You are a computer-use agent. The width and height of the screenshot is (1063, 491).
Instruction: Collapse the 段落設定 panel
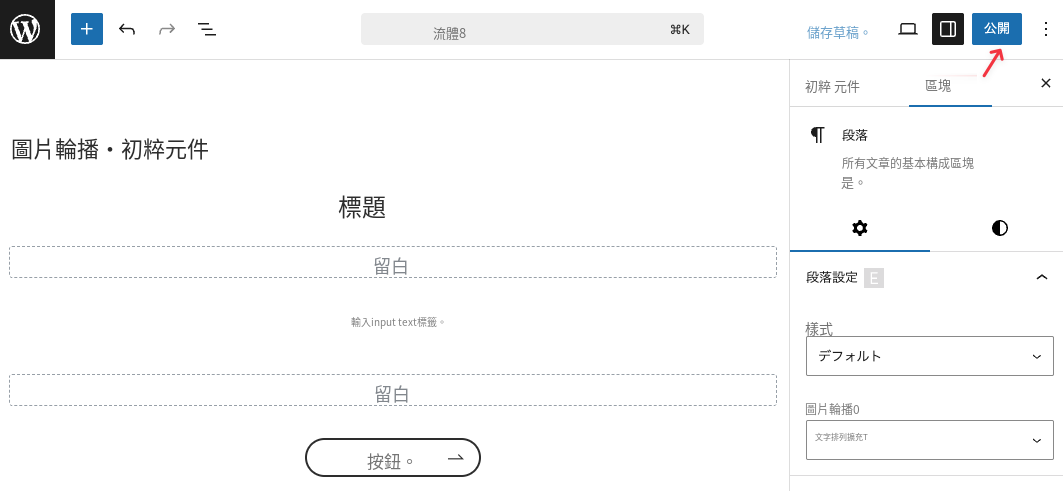click(x=1043, y=277)
